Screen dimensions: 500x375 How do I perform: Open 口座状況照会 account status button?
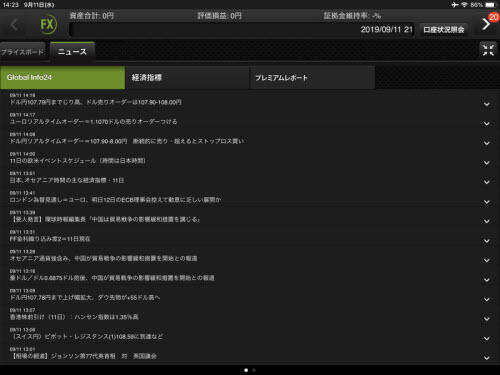[444, 30]
